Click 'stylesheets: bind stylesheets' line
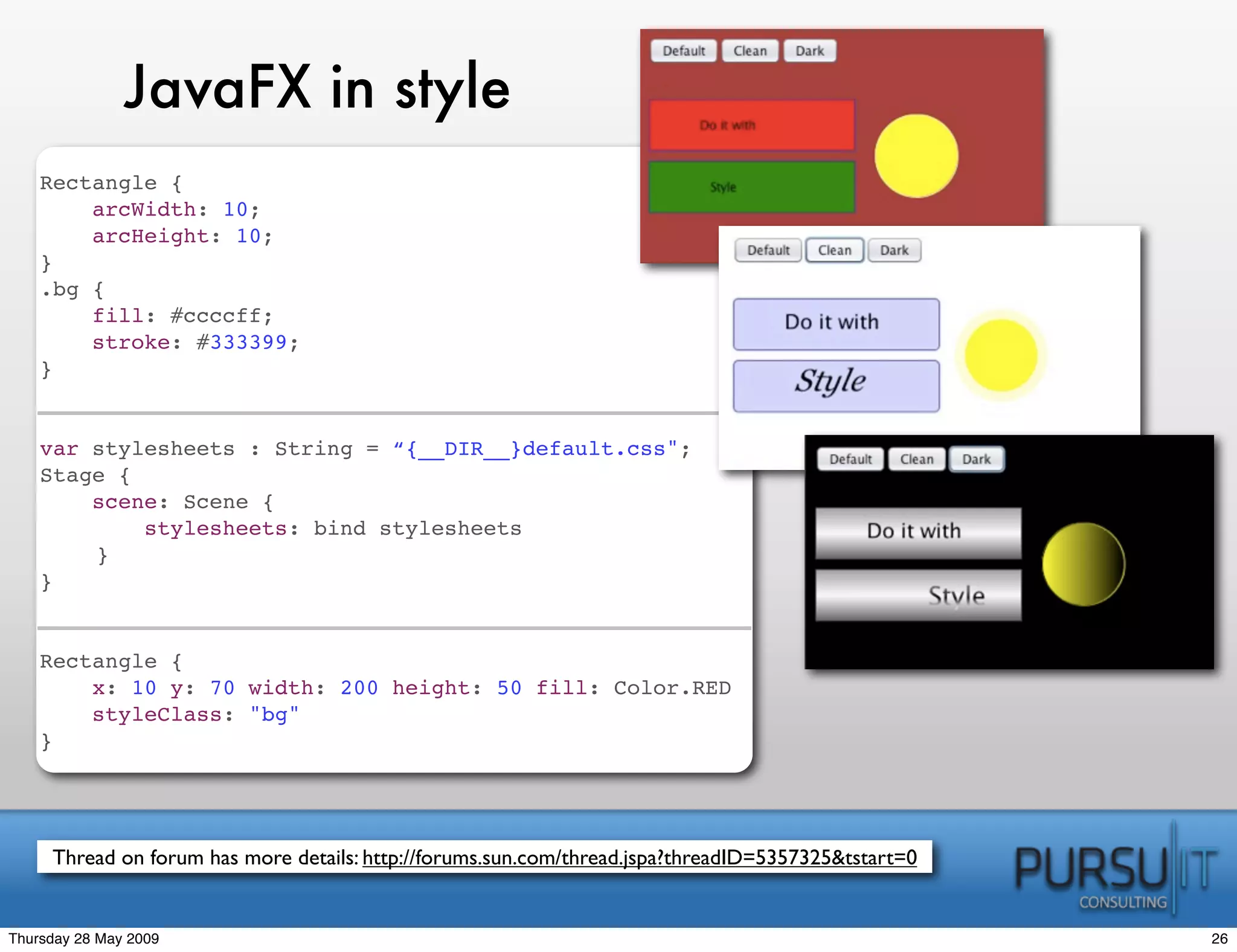The image size is (1237, 952). tap(333, 529)
